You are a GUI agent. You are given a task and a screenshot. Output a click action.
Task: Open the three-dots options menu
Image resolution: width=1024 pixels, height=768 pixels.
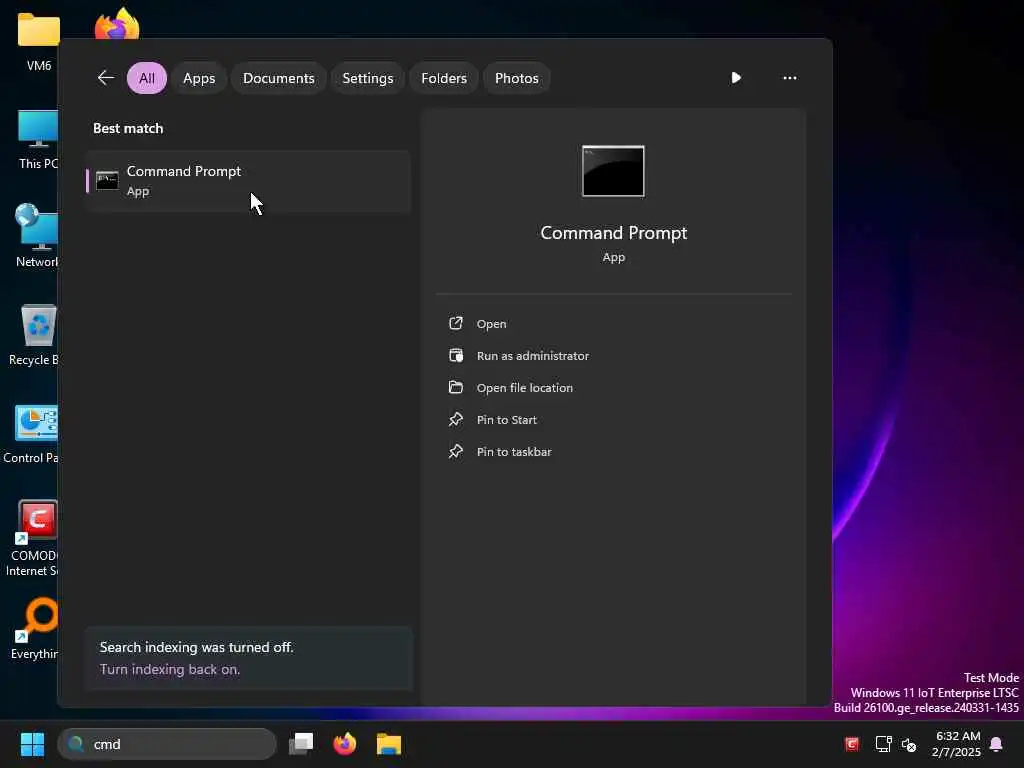(790, 78)
